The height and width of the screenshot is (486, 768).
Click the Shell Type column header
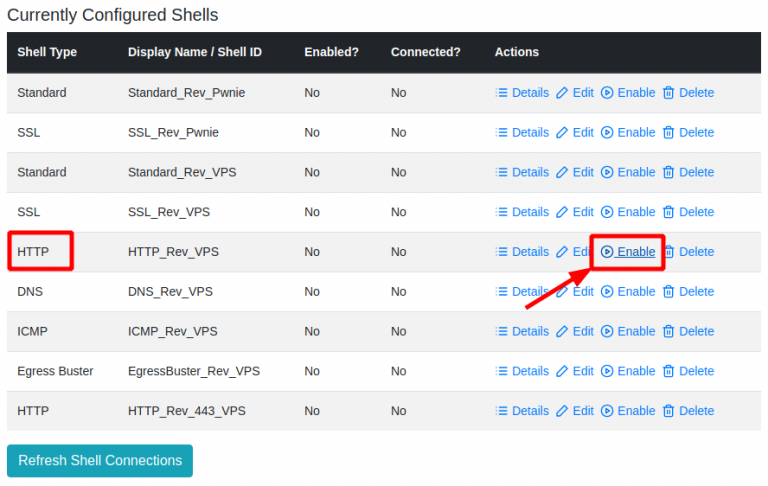47,52
